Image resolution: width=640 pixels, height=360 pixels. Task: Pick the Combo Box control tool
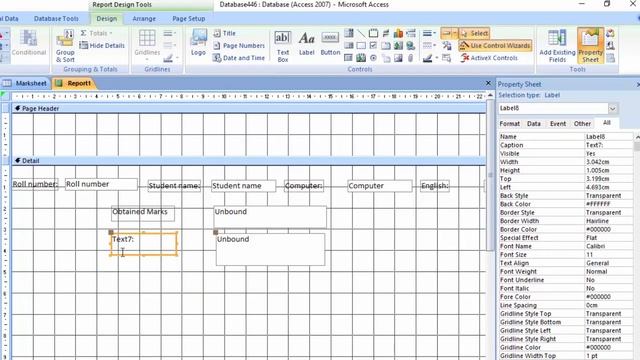[349, 33]
